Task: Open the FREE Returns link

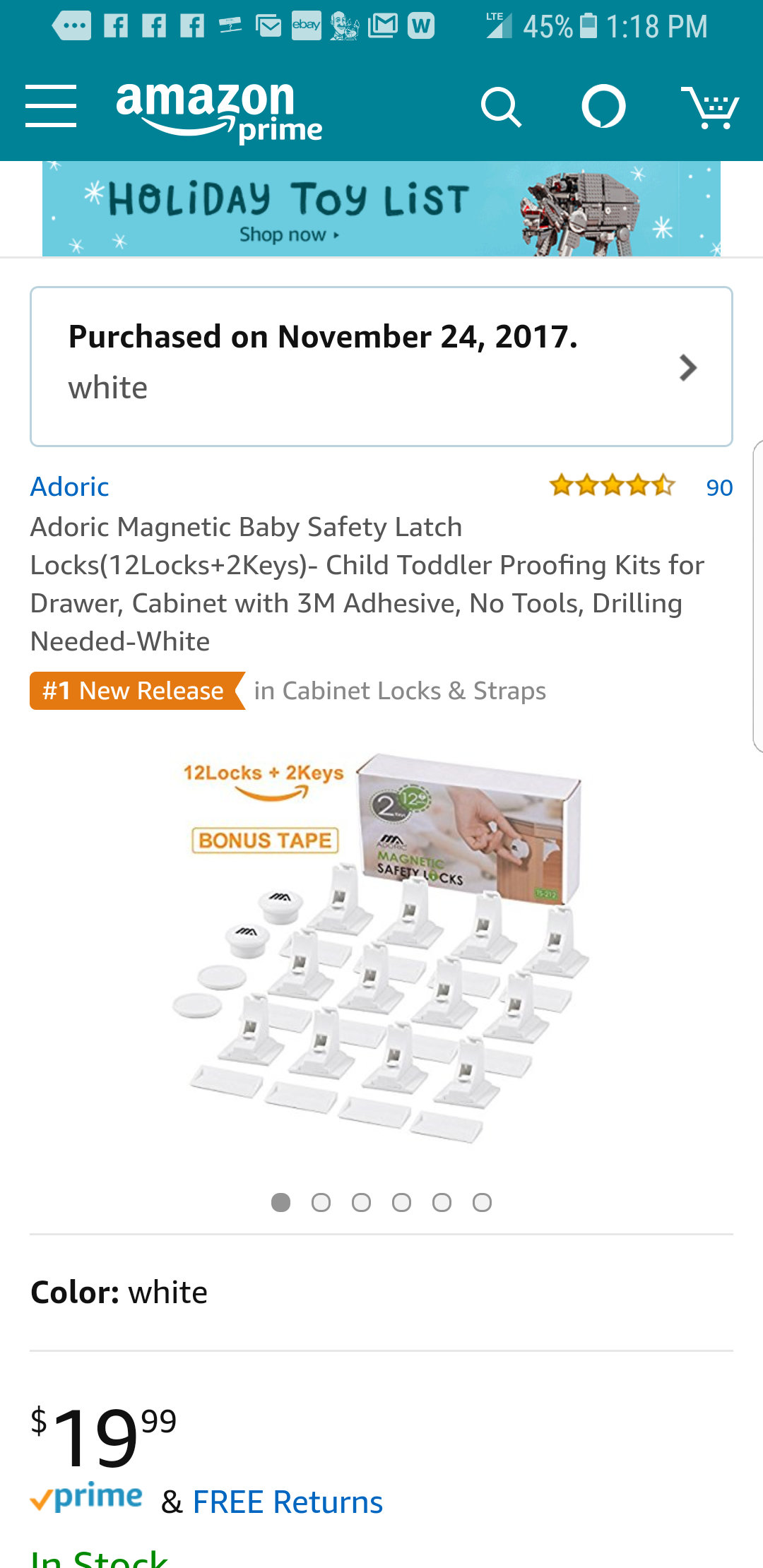Action: coord(288,1502)
